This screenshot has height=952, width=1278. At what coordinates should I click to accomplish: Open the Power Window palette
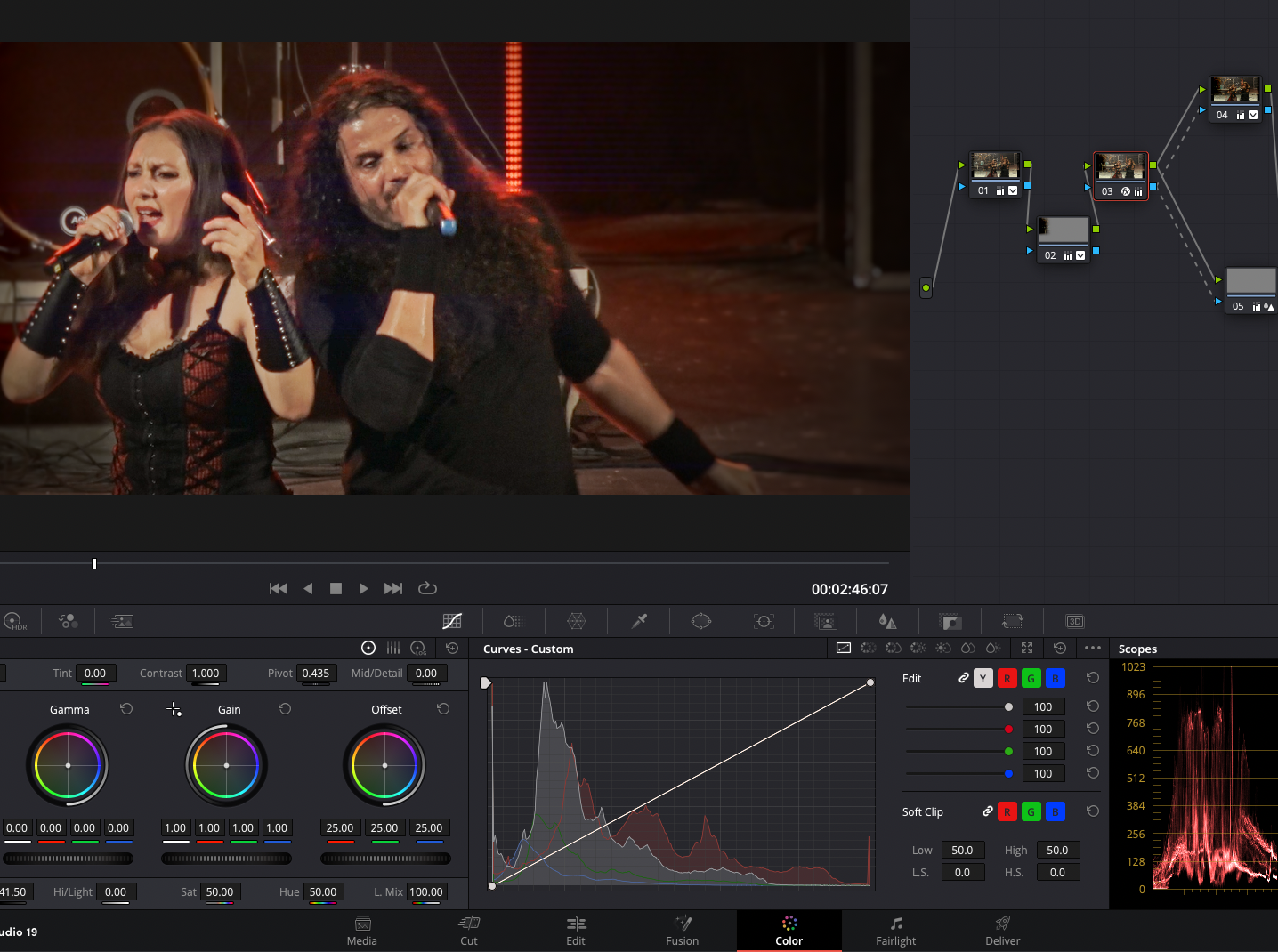tap(701, 621)
